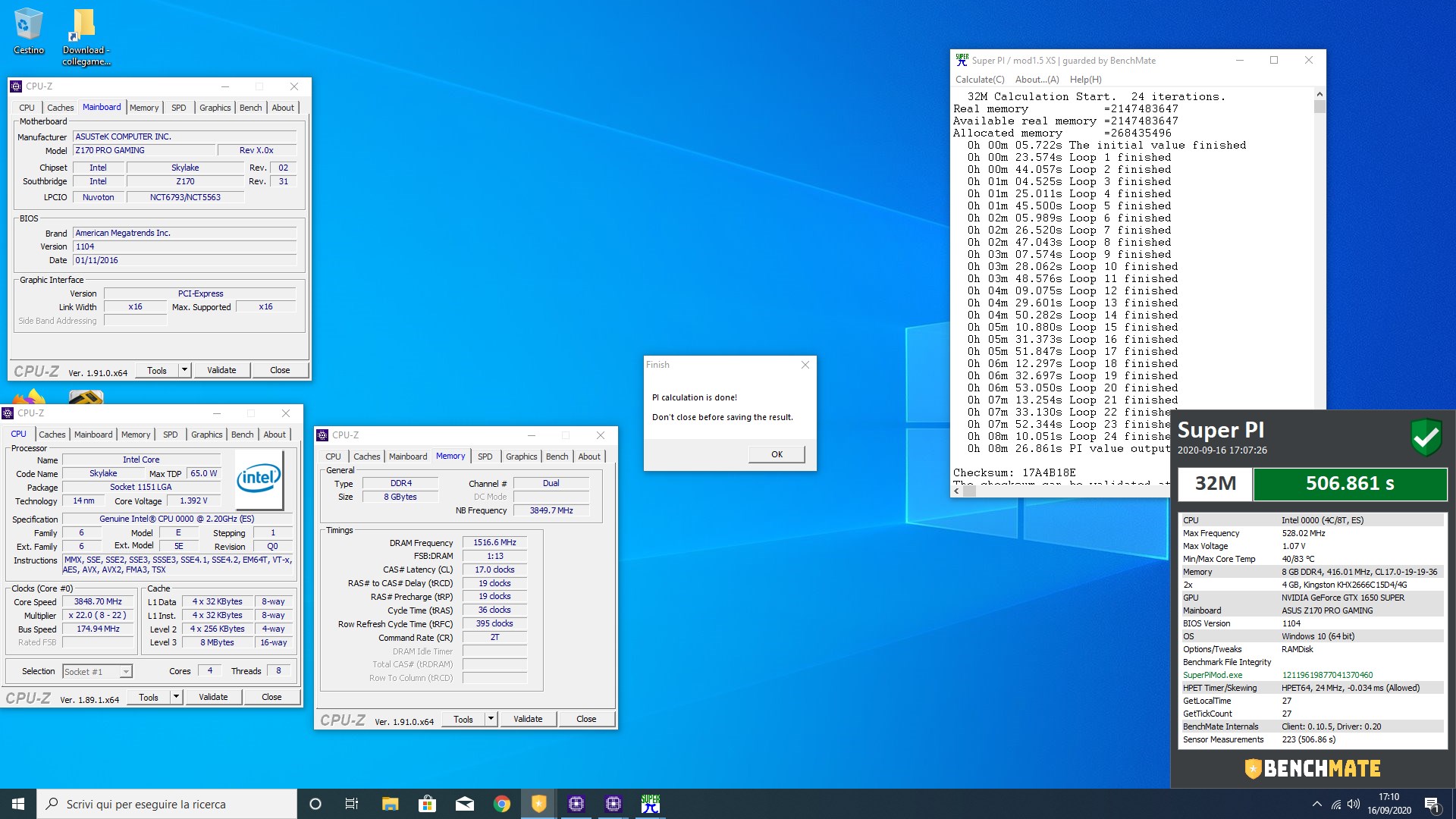
Task: Open the Cestino recycle bin icon
Action: pos(29,31)
